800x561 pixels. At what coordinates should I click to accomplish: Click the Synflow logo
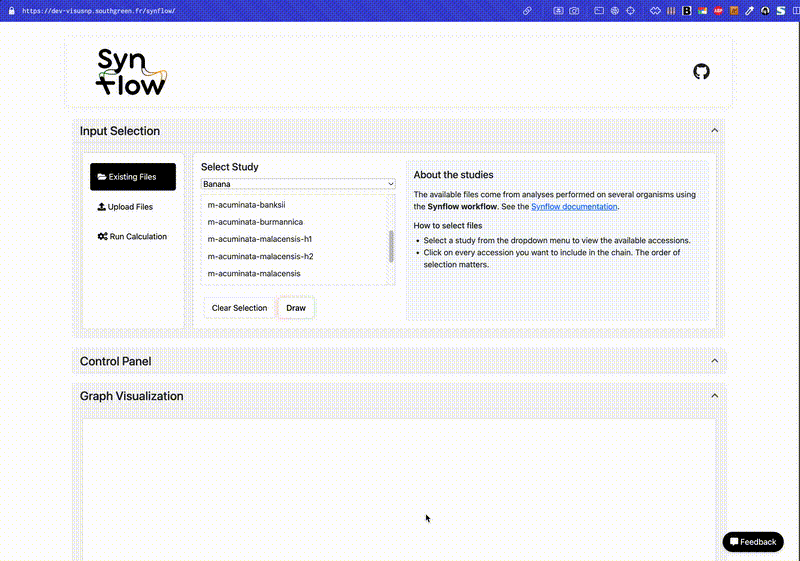132,72
